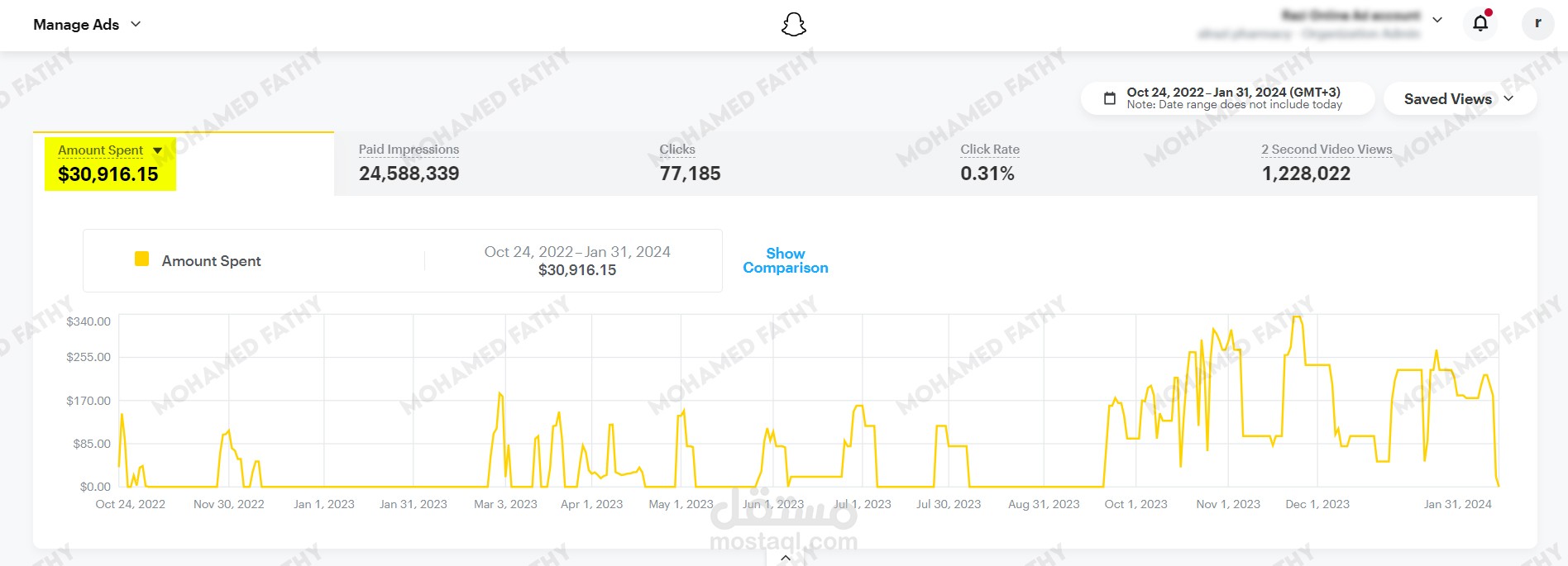Select the date range Oct 24, 2022–Jan 31, 2024
This screenshot has height=566, width=1568.
tap(1228, 98)
